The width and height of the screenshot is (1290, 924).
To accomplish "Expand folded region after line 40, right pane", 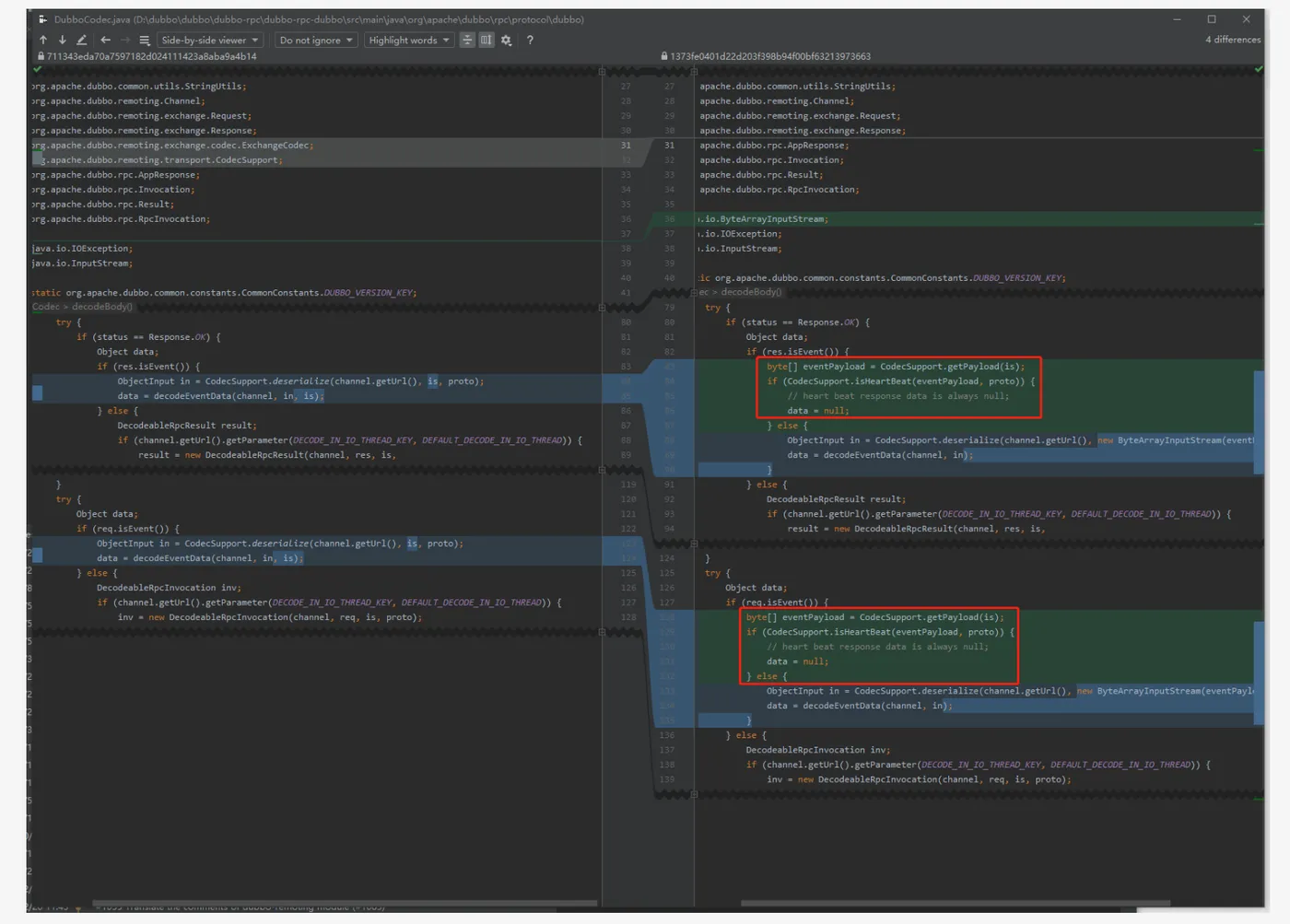I will tap(694, 293).
